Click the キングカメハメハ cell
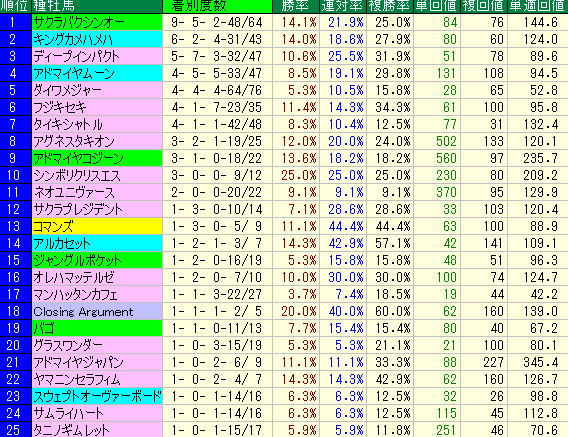 click(97, 39)
